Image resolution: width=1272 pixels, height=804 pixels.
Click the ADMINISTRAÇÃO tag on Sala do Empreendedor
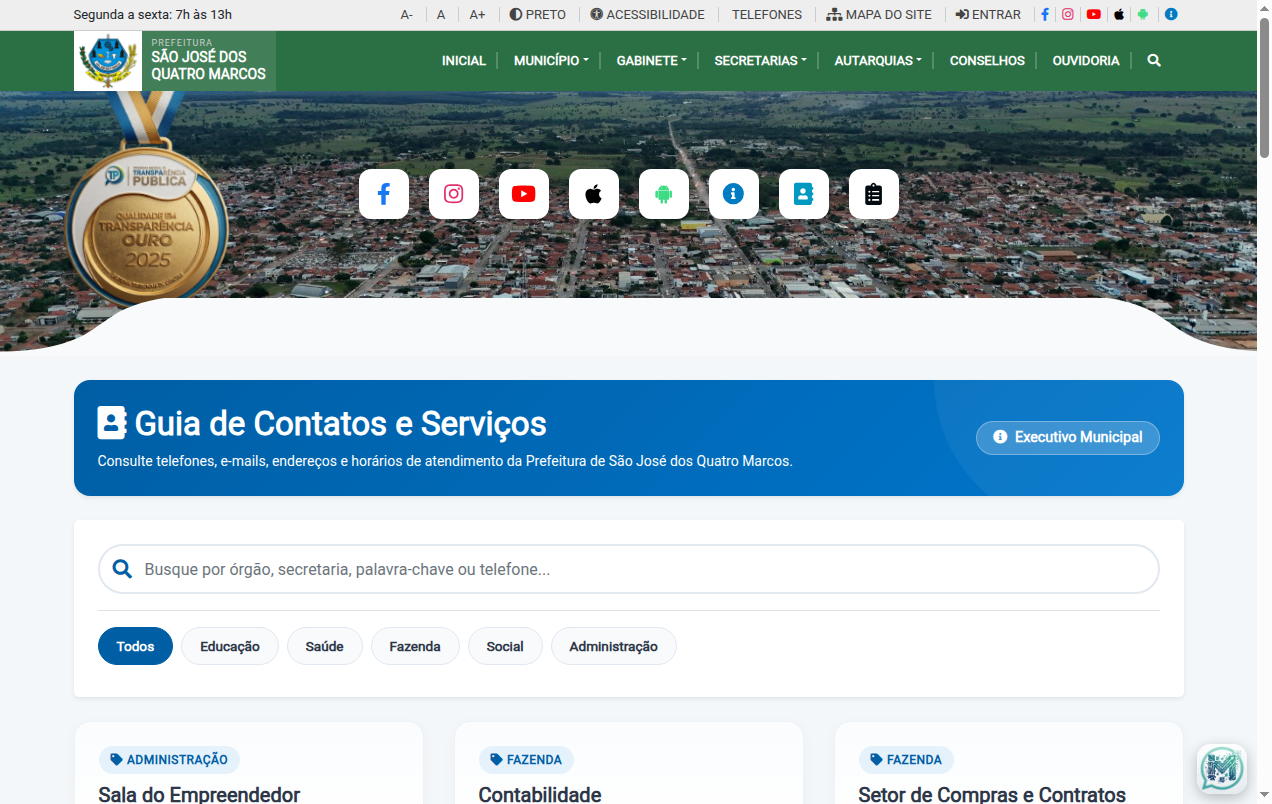169,760
